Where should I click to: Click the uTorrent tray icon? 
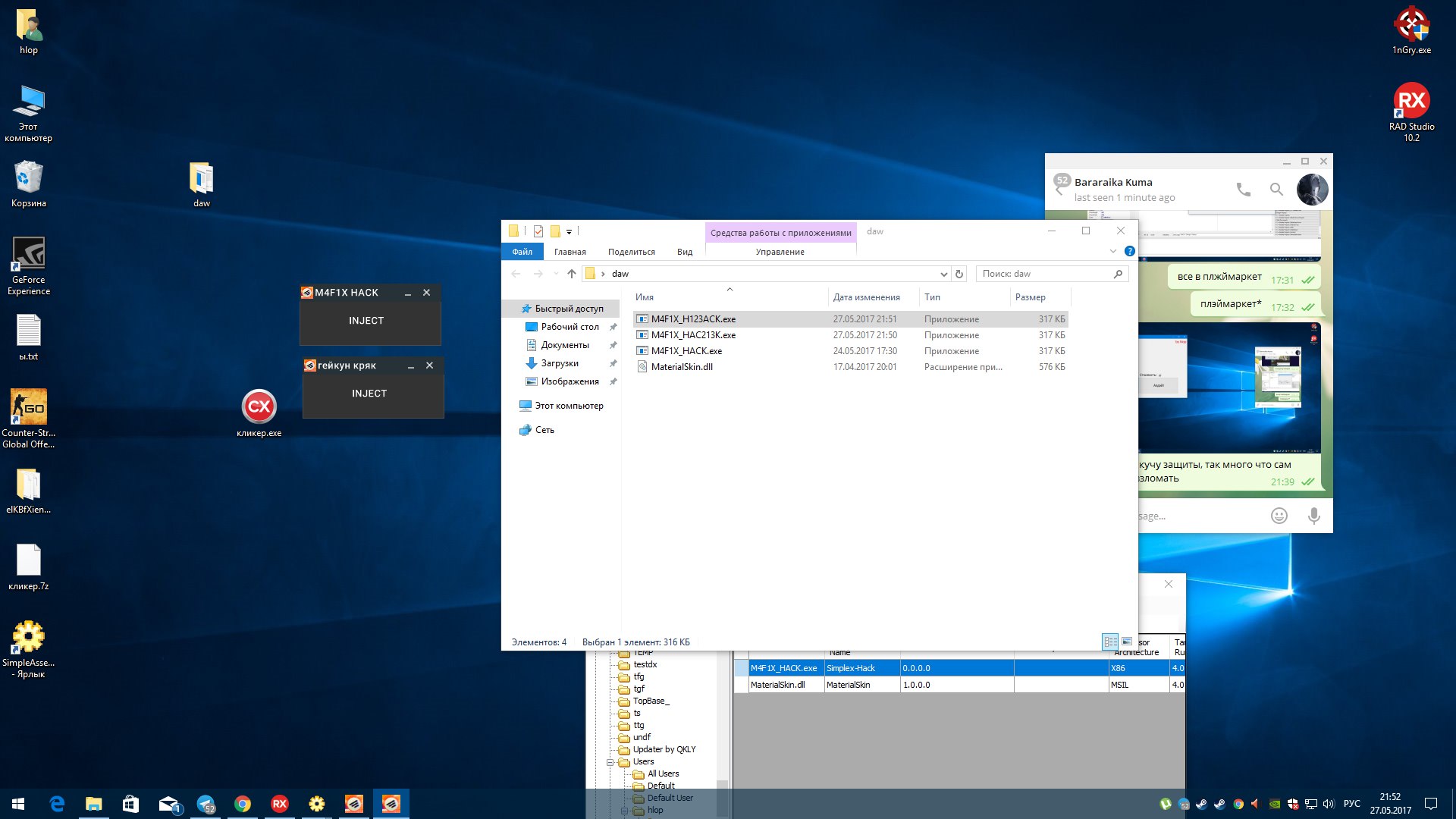1166,804
